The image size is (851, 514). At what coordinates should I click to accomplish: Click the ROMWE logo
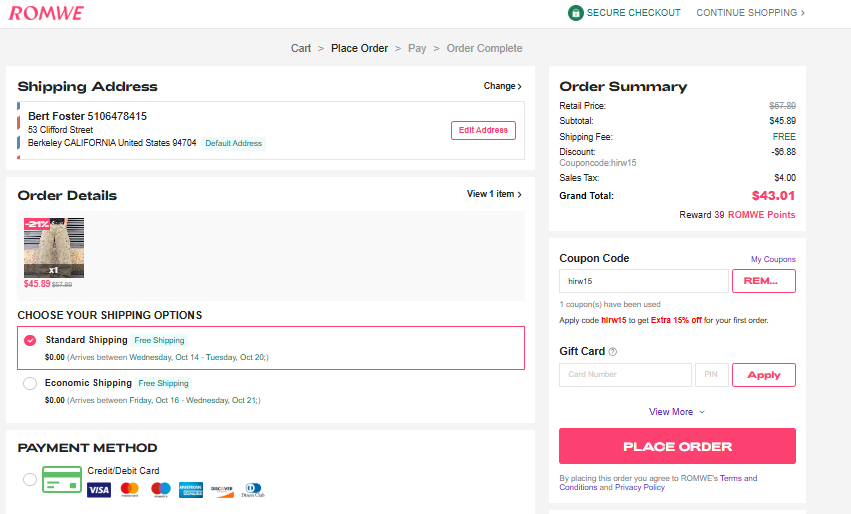coord(46,14)
